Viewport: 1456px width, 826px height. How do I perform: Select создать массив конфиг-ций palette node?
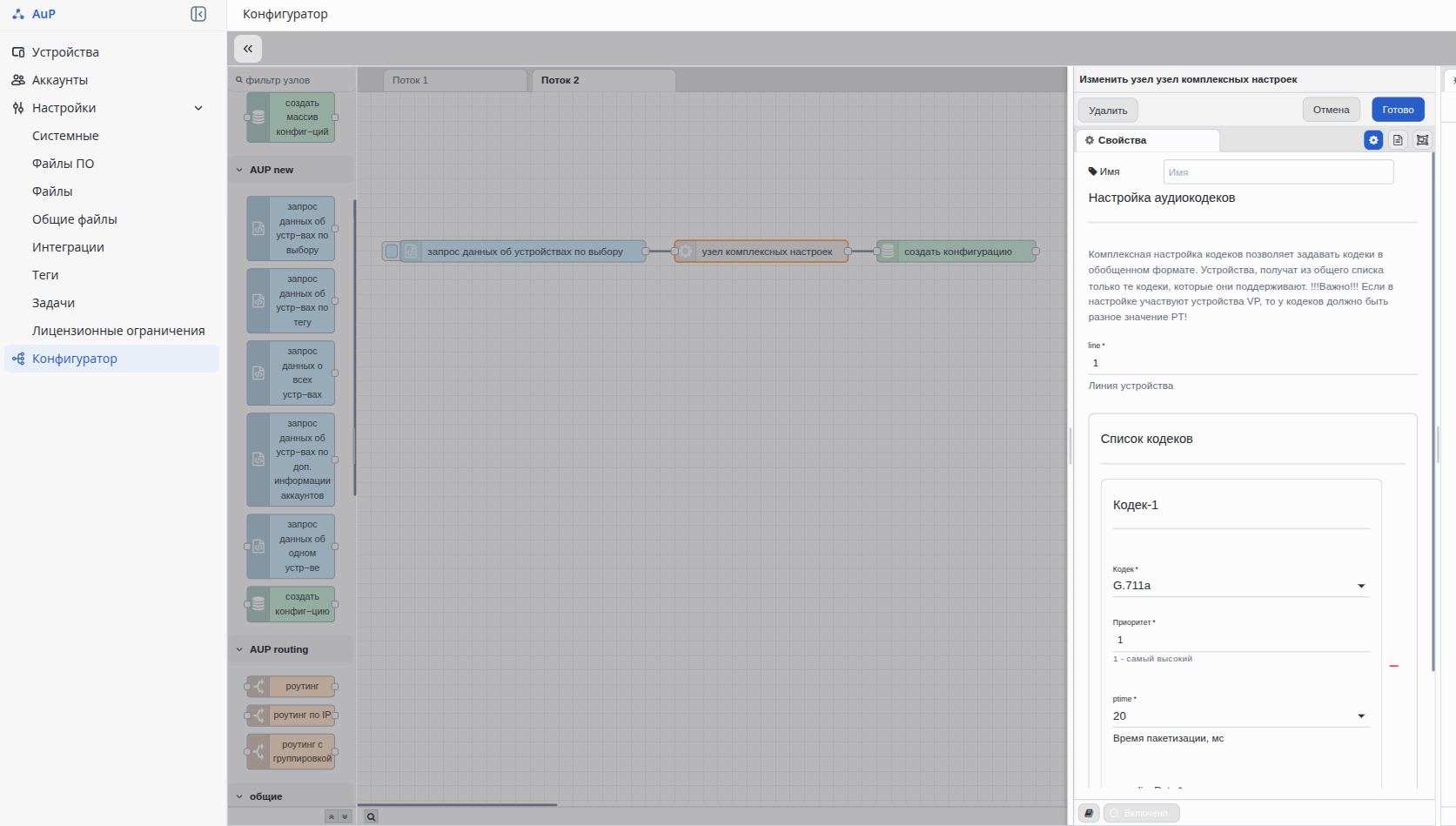[x=291, y=118]
